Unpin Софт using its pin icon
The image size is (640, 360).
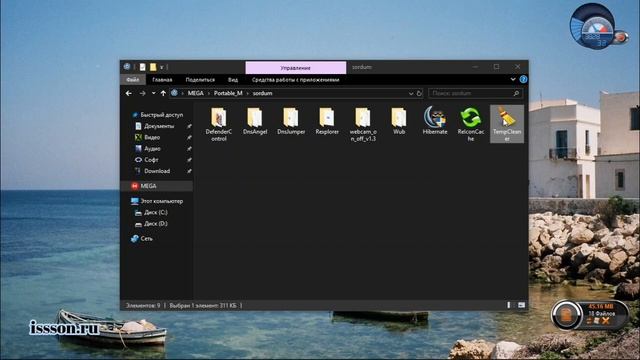[x=189, y=160]
